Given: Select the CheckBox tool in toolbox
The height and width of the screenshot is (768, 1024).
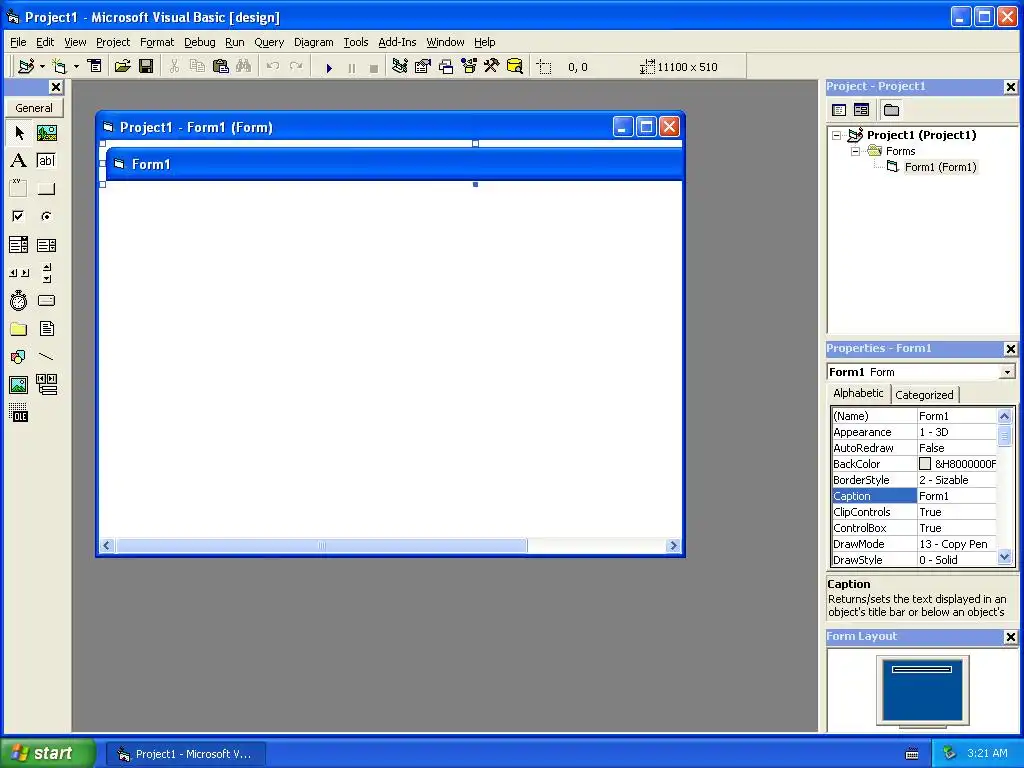Looking at the screenshot, I should [19, 216].
